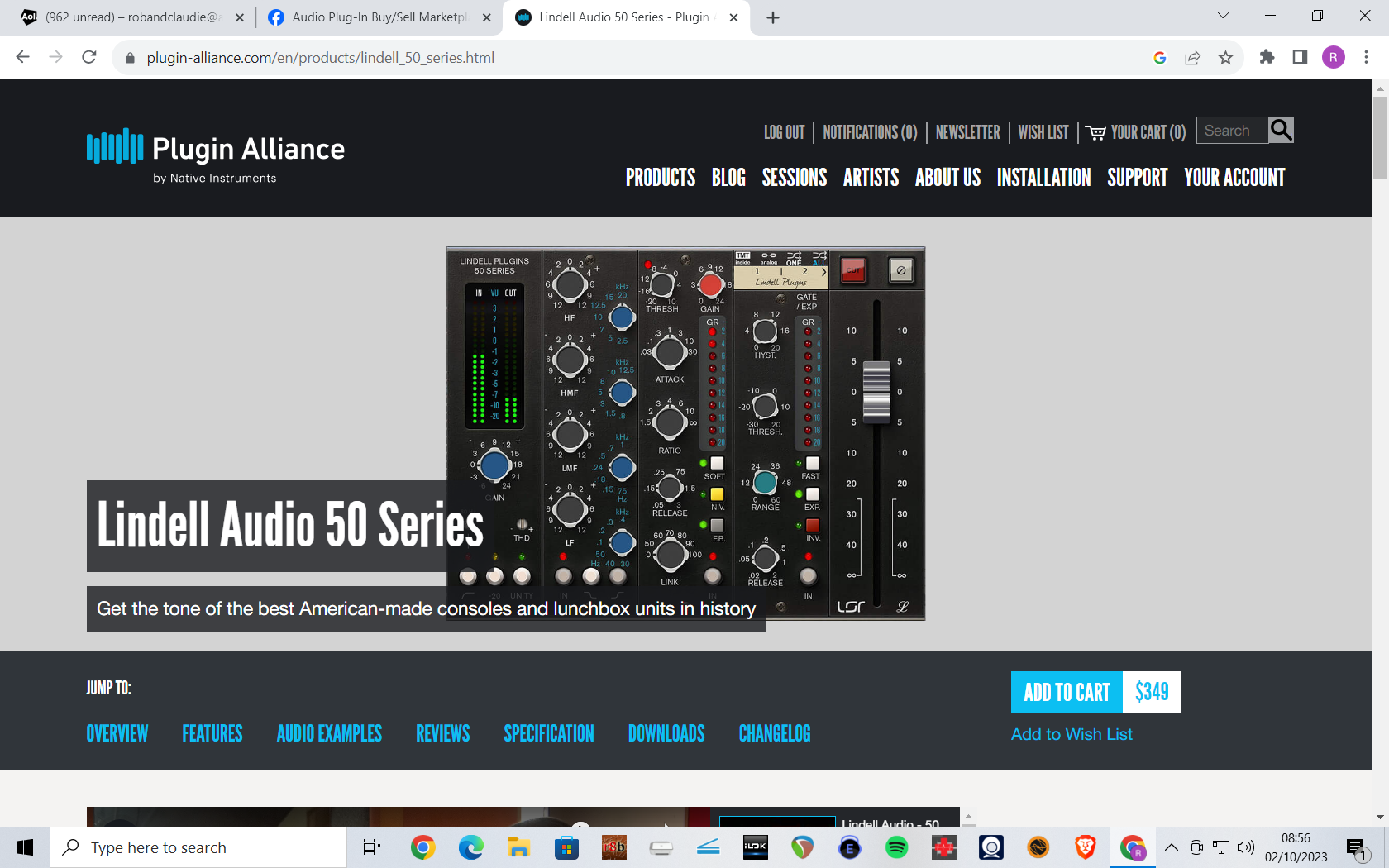1389x868 pixels.
Task: Jump to CHANGELOG section
Action: click(775, 733)
